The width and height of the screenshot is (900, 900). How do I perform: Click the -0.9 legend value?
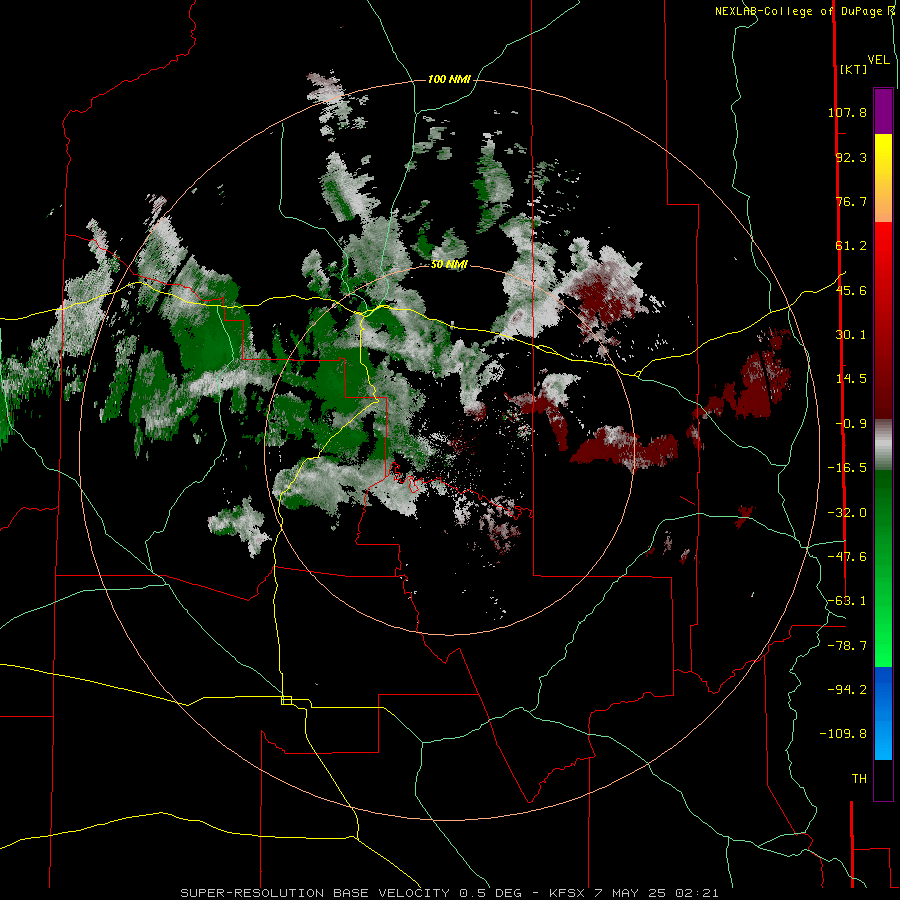(x=851, y=424)
